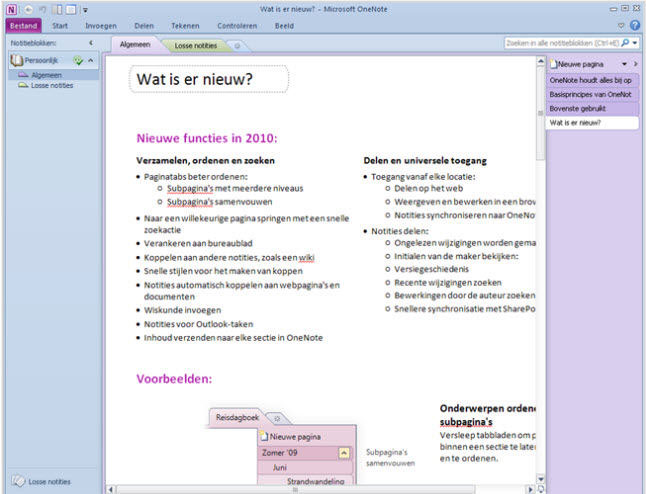Switch to the Start ribbon tab
This screenshot has width=646, height=494.
point(60,26)
